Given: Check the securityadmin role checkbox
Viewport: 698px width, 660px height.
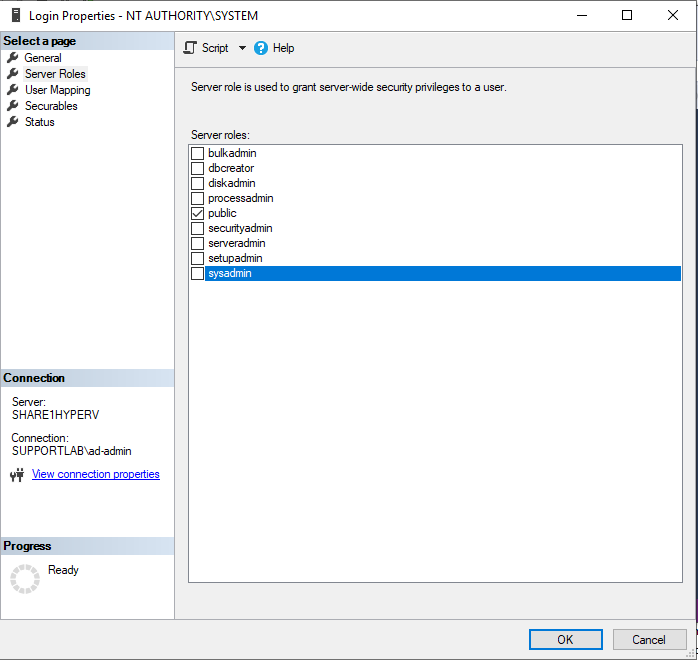Looking at the screenshot, I should pos(197,228).
